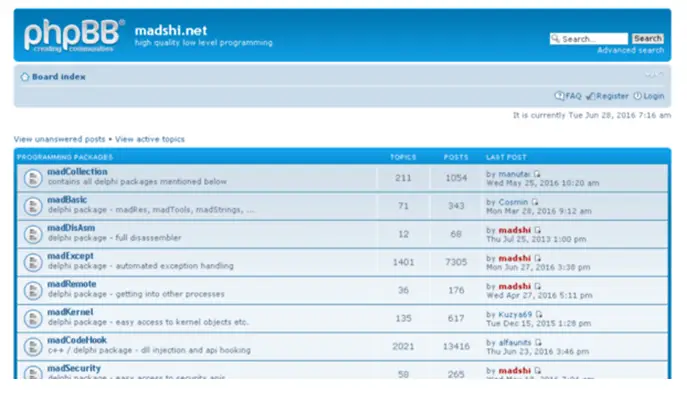The height and width of the screenshot is (404, 687).
Task: Open the Register link
Action: pyautogui.click(x=612, y=96)
